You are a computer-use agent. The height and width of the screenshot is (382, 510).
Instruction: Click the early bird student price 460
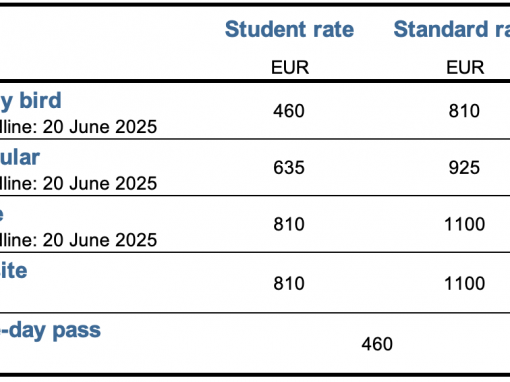289,111
